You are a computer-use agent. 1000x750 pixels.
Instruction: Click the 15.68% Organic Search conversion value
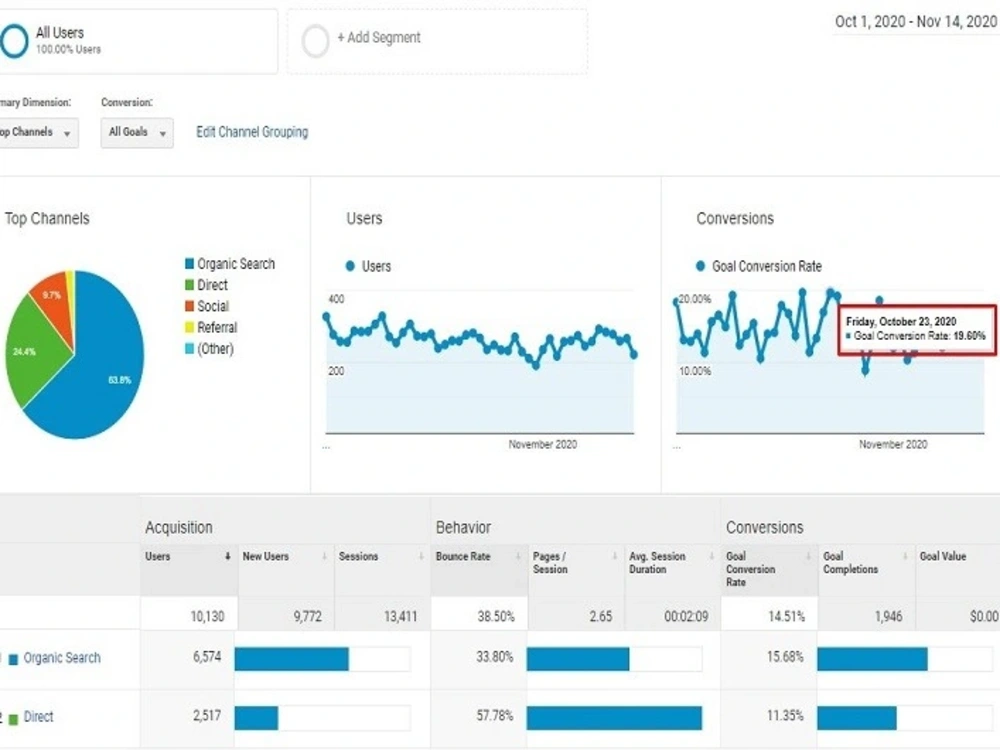(785, 656)
